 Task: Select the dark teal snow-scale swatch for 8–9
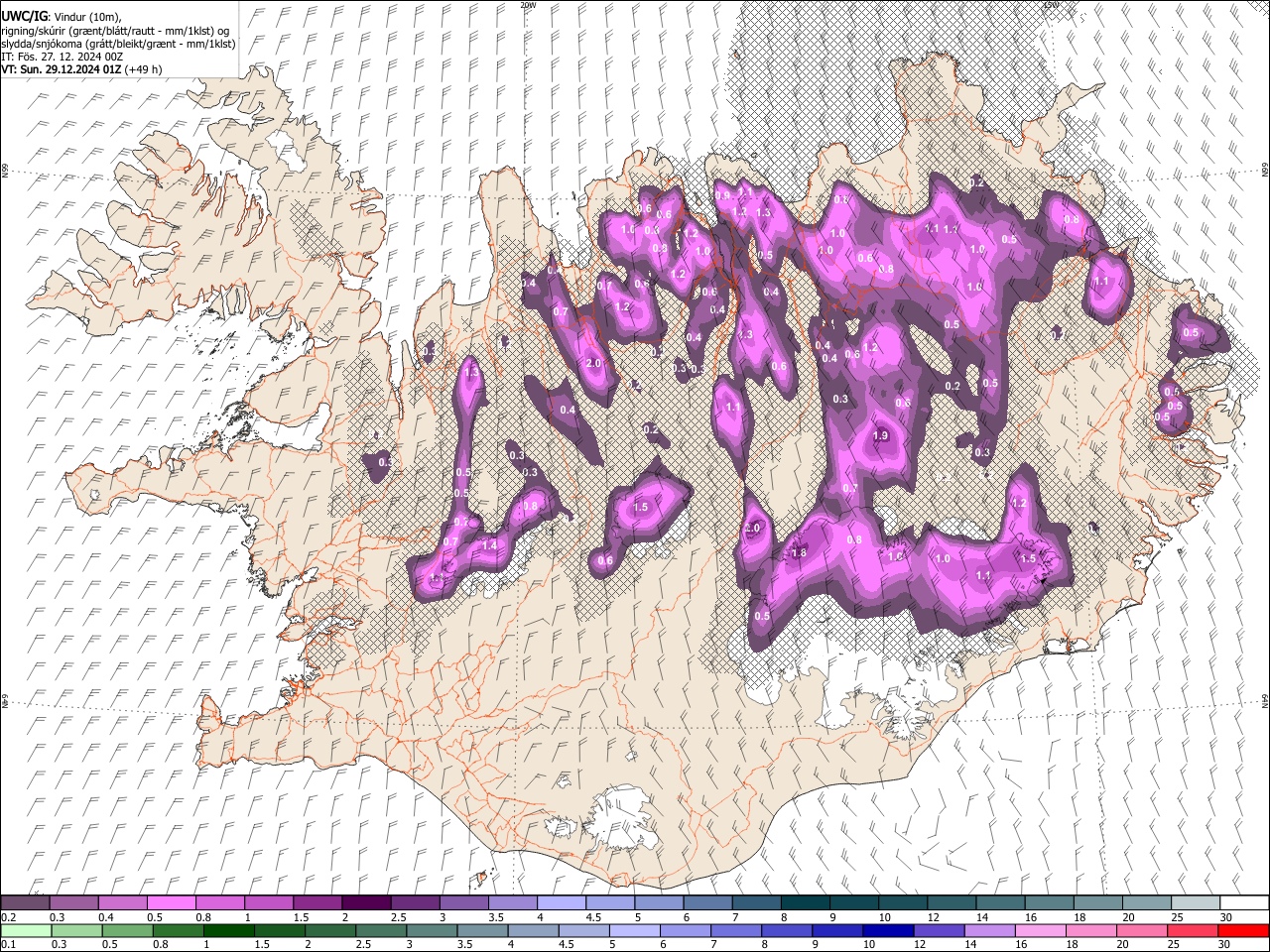click(x=806, y=903)
